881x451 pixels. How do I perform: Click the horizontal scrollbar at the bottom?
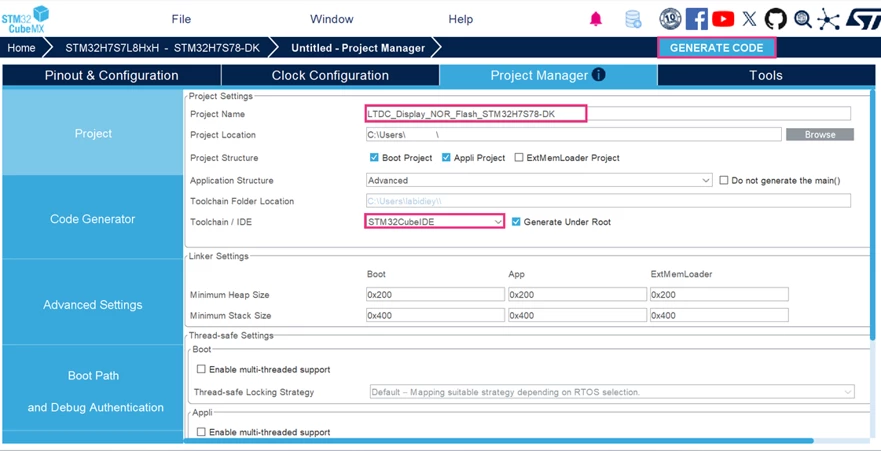pyautogui.click(x=498, y=441)
